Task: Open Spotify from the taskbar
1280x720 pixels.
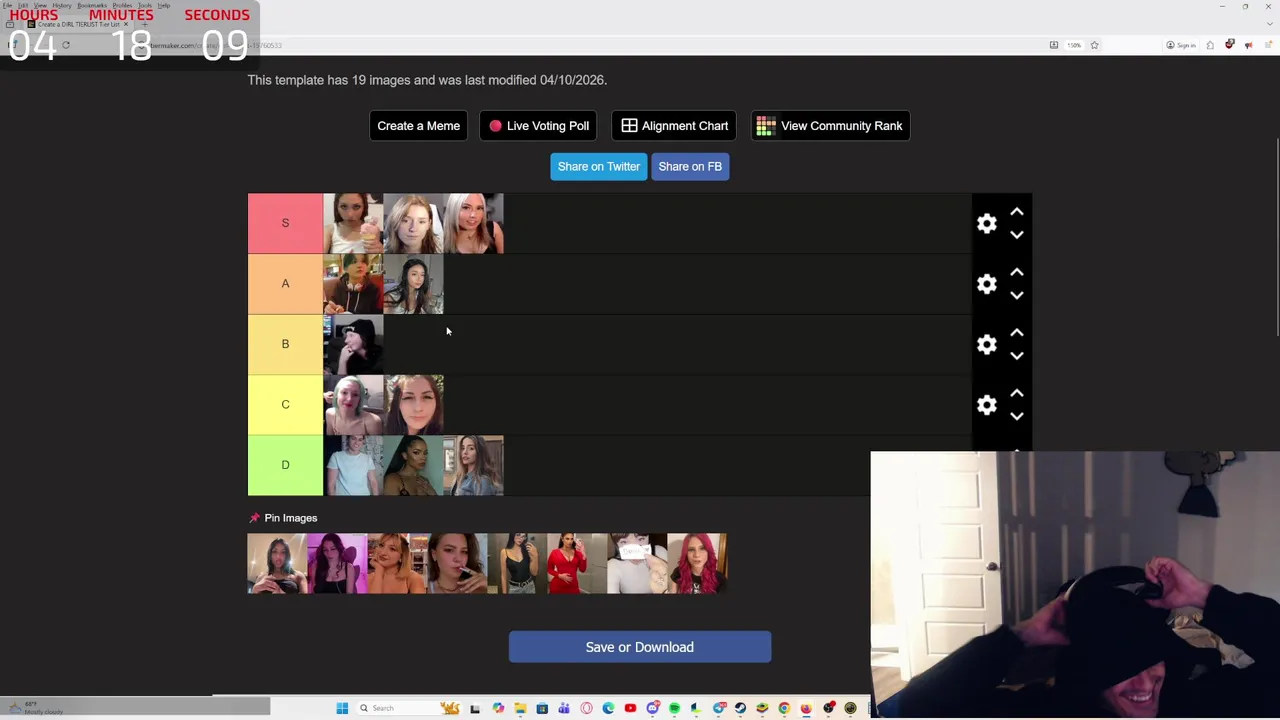Action: point(675,708)
